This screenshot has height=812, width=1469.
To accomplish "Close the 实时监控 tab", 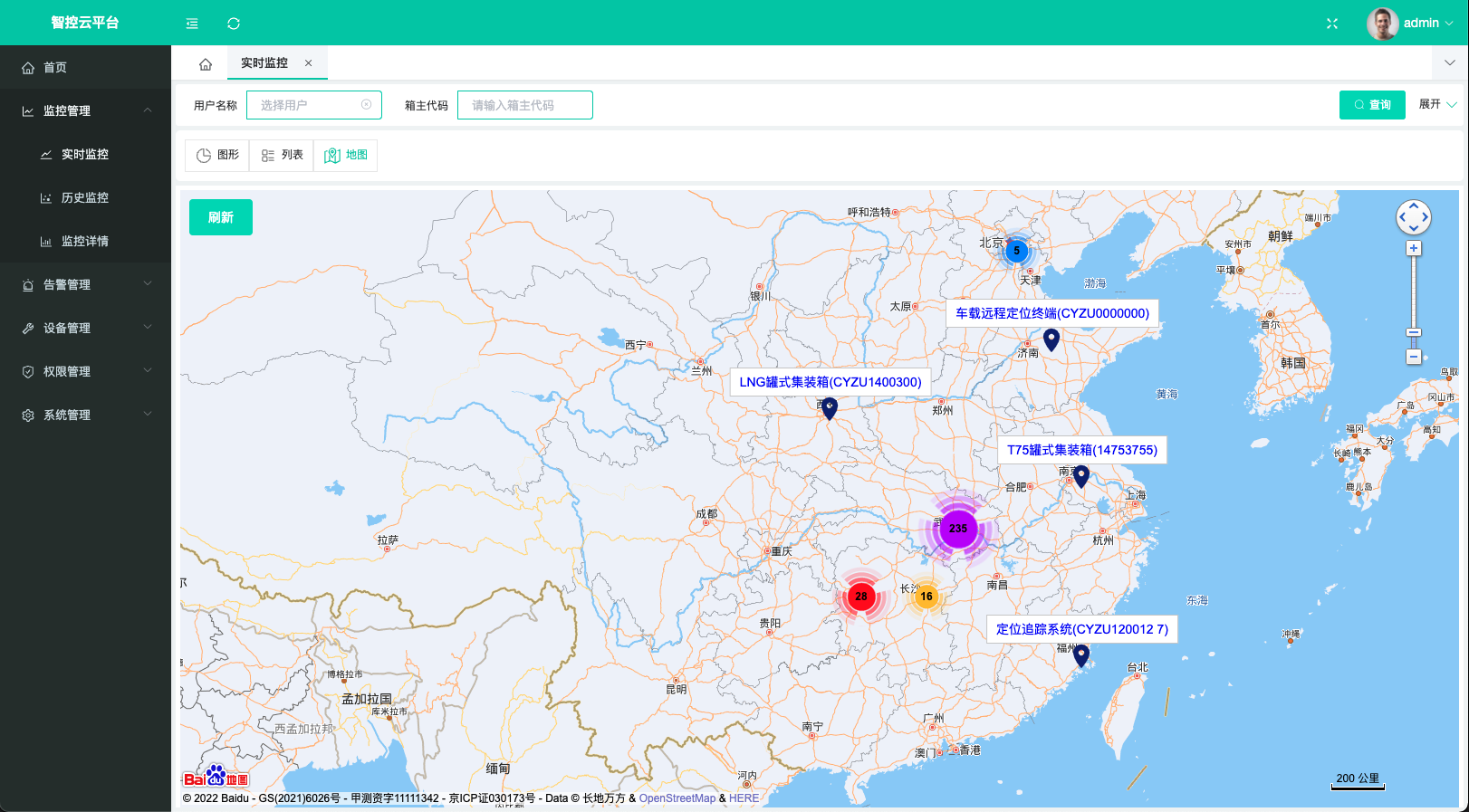I will coord(309,63).
